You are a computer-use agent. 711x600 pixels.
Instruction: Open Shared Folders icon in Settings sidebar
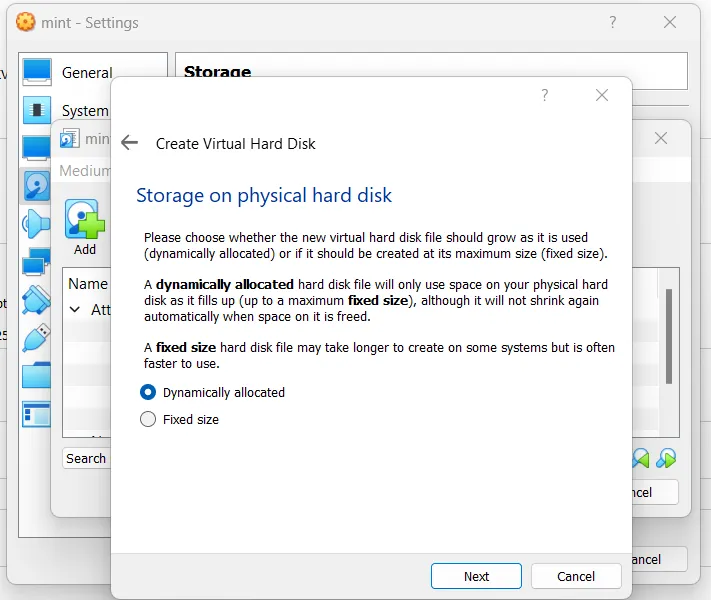click(36, 376)
